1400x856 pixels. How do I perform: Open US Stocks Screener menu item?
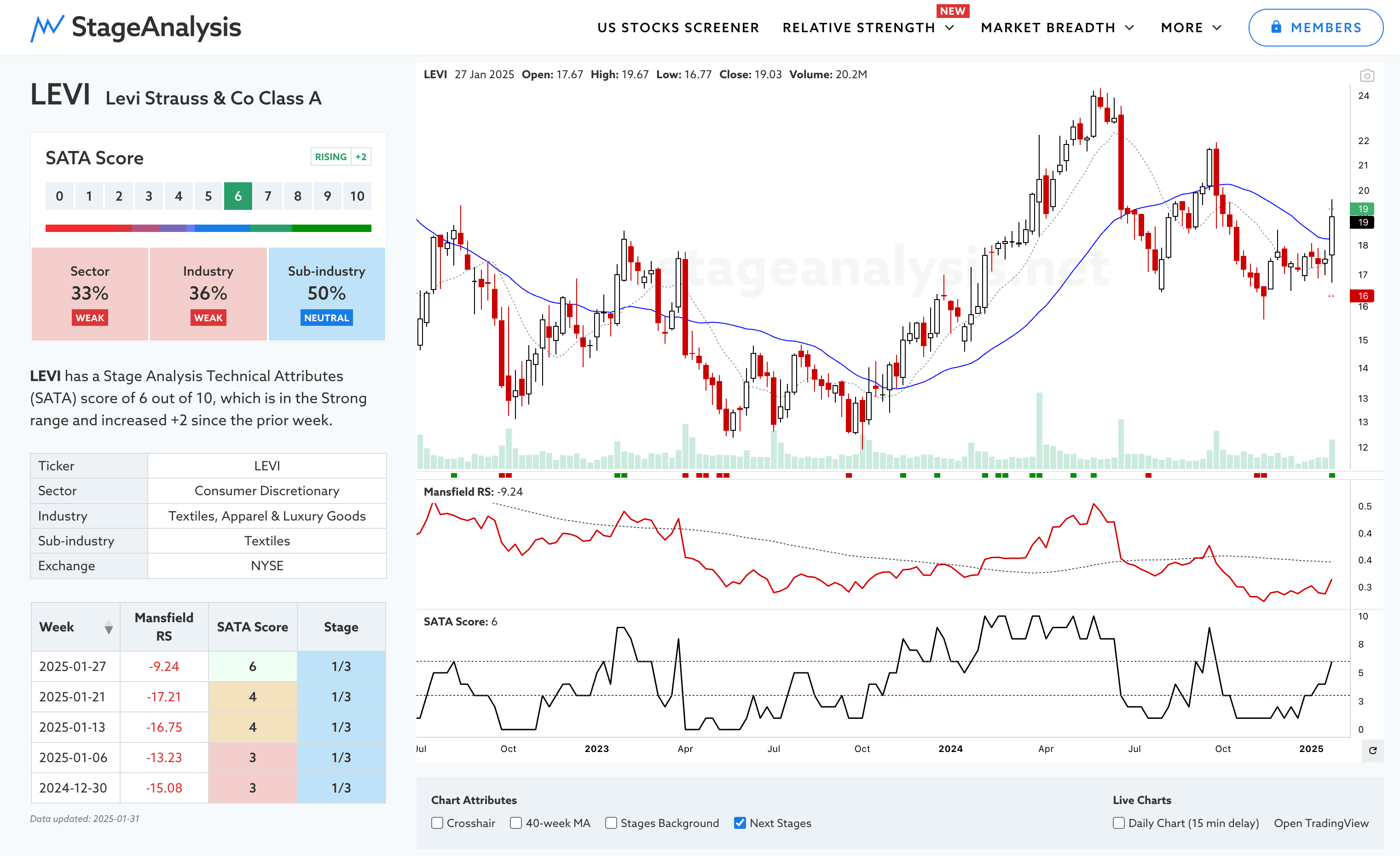pos(678,28)
